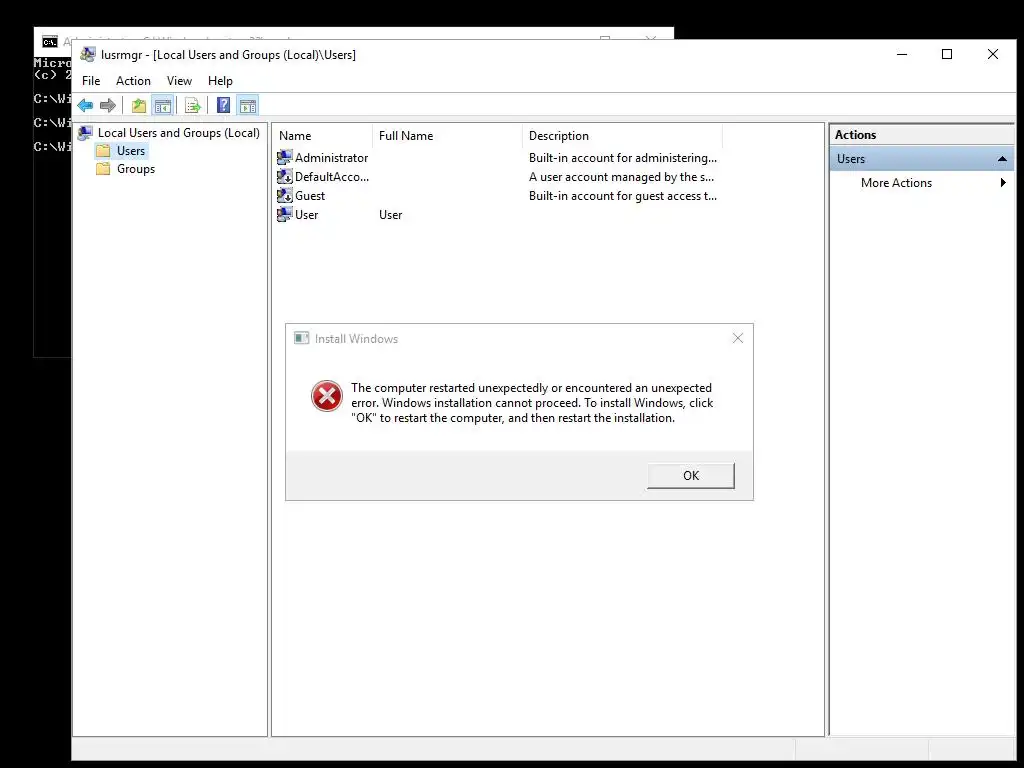
Task: Click the Forward arrow toolbar icon
Action: tap(108, 105)
